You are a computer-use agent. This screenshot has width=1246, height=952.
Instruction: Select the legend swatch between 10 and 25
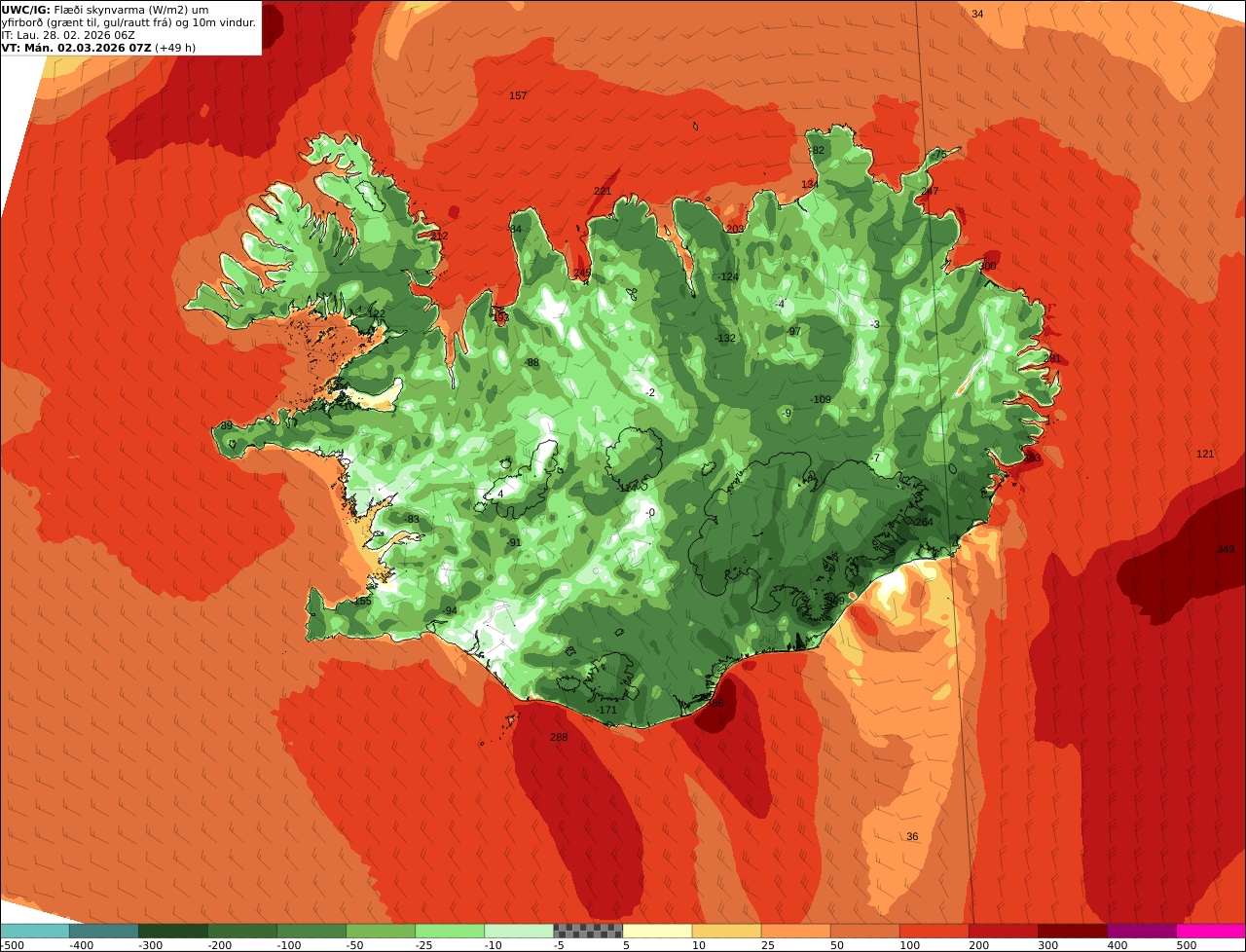tap(727, 931)
